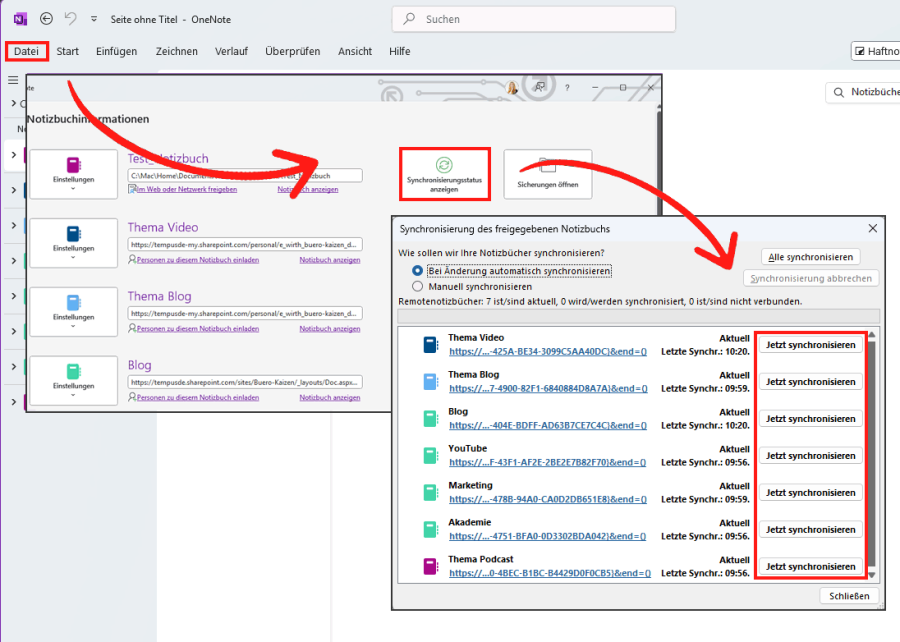
Task: Click the feedback person icon
Action: (x=540, y=87)
